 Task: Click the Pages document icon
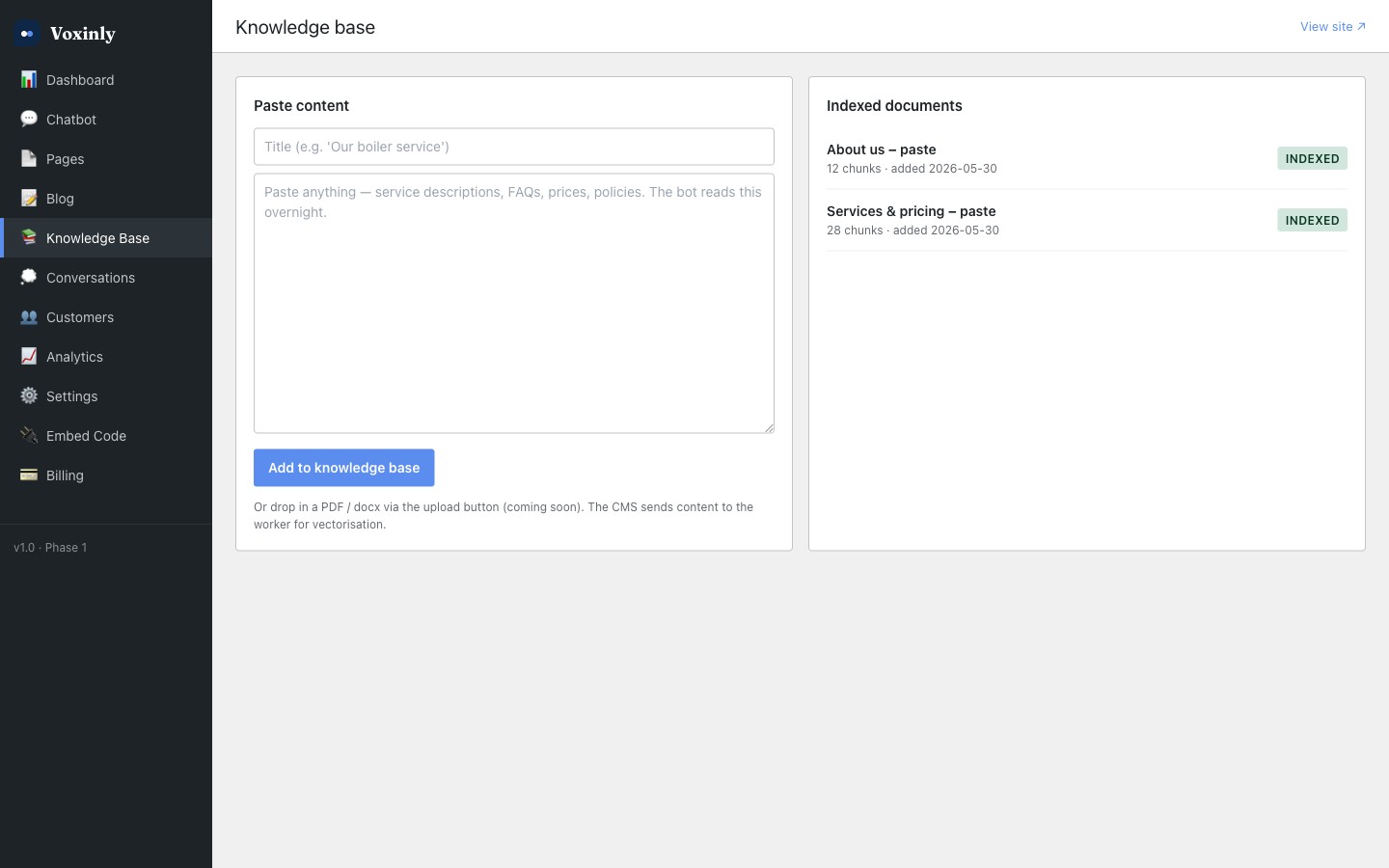29,158
